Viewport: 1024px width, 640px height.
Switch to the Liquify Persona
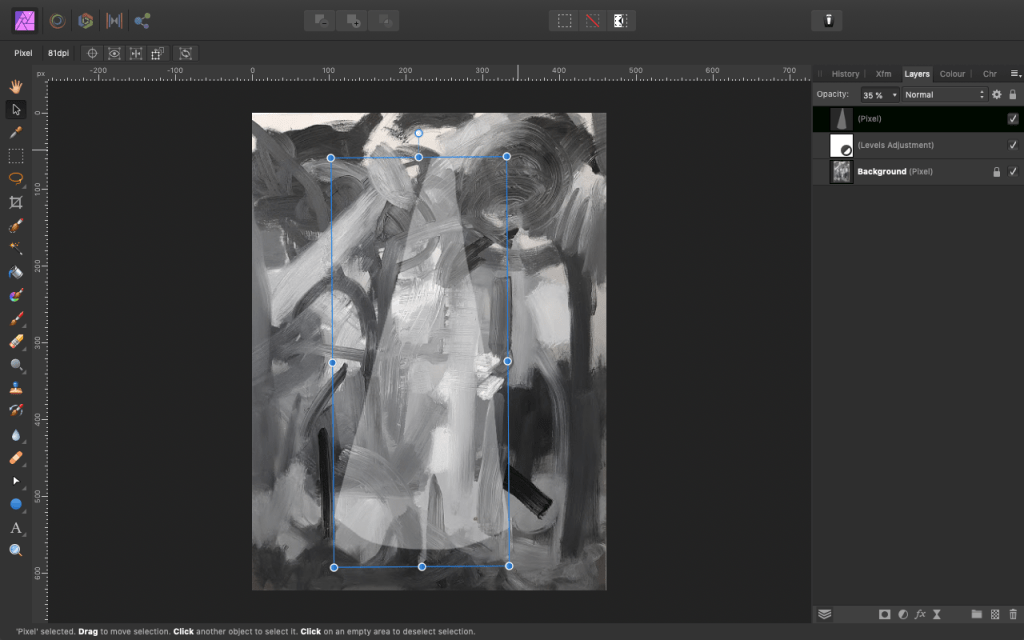coord(59,20)
